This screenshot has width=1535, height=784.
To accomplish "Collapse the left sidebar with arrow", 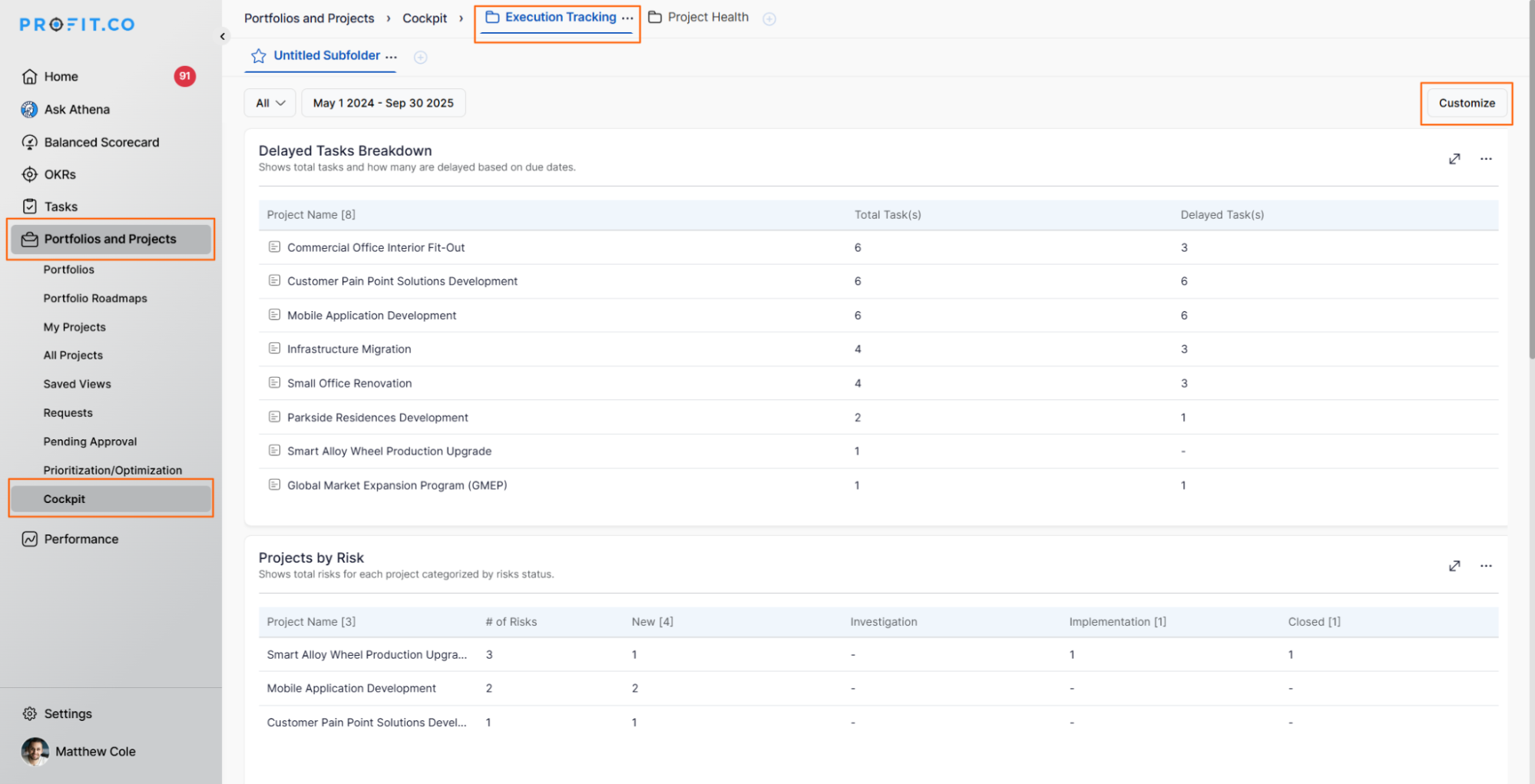I will 223,36.
